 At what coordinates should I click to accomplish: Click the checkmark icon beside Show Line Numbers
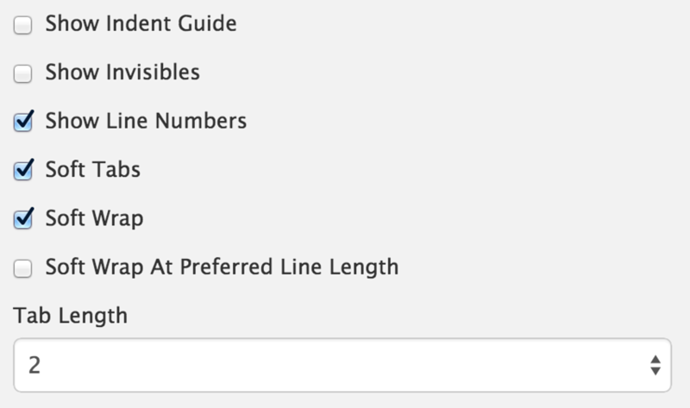click(x=24, y=122)
